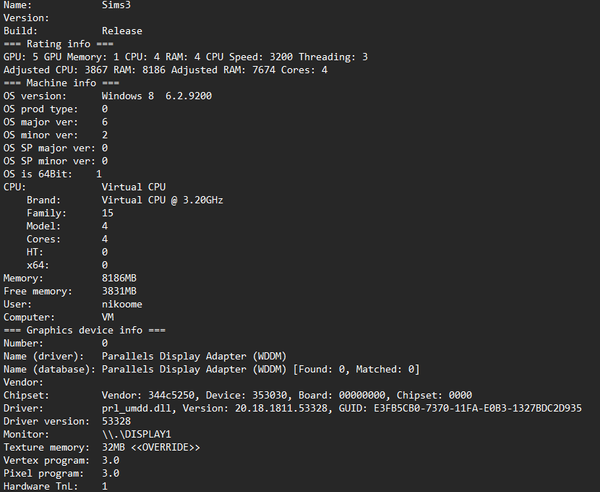Click the 'Windows 8 6.2.9200' OS version
600x492 pixels.
coord(157,96)
